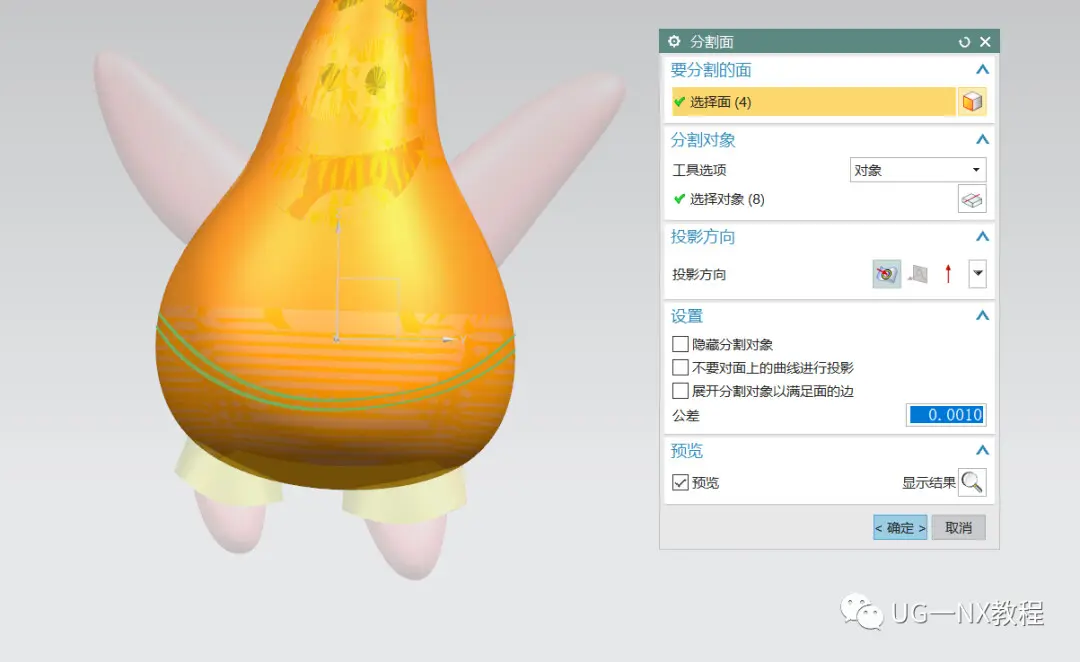
Task: Toggle the 隐藏分割对象 checkbox
Action: (680, 344)
